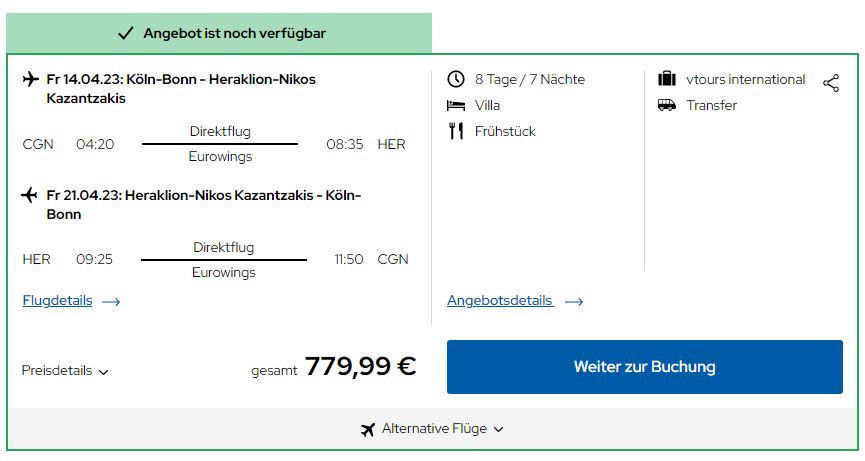Image resolution: width=865 pixels, height=461 pixels.
Task: Click the suitcase icon for the tour operator
Action: [667, 79]
